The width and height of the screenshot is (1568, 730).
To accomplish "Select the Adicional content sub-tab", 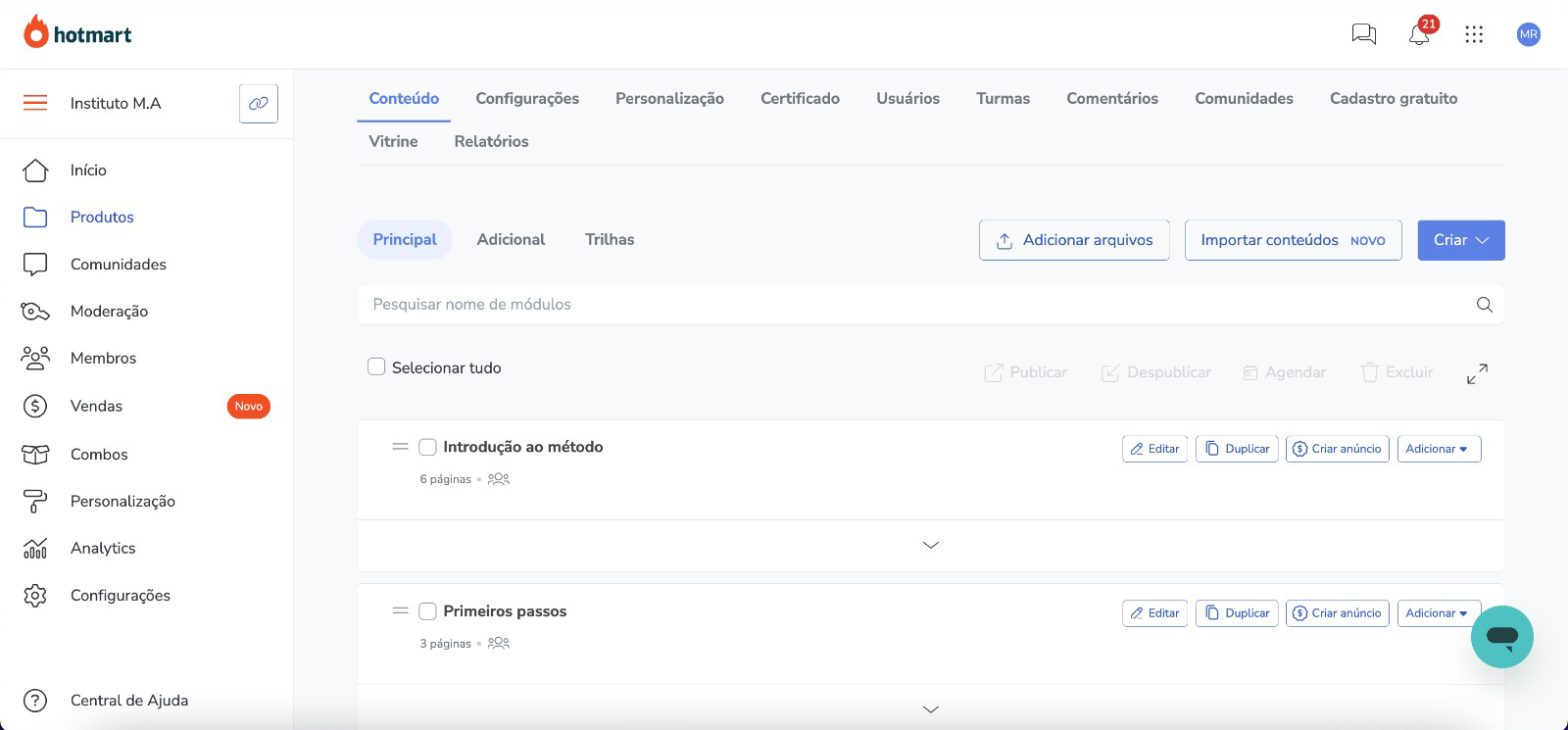I will 511,239.
